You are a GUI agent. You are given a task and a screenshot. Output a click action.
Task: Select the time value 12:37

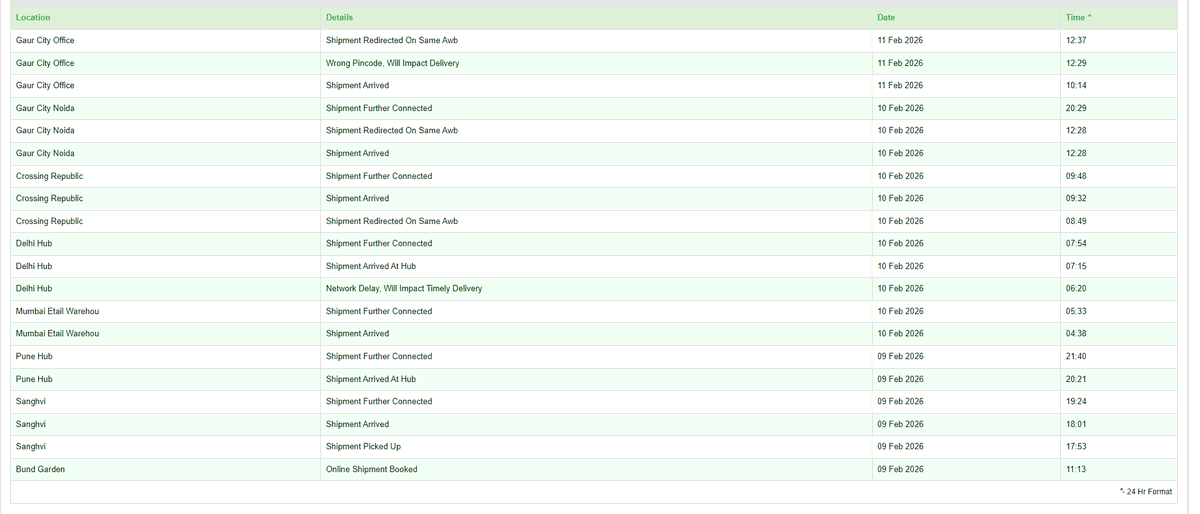[x=1076, y=41]
